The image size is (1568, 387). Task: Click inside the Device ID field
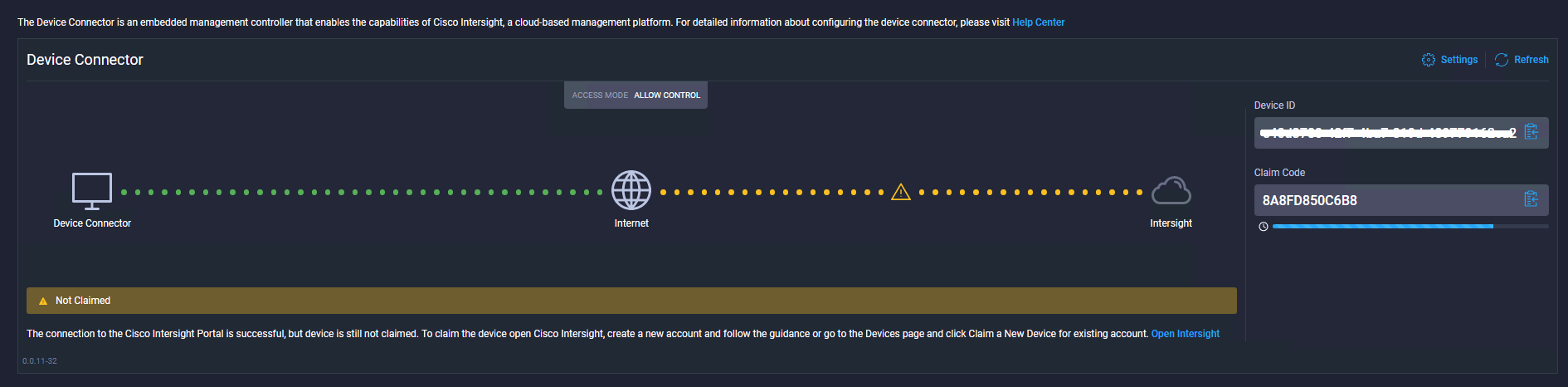pyautogui.click(x=1385, y=133)
